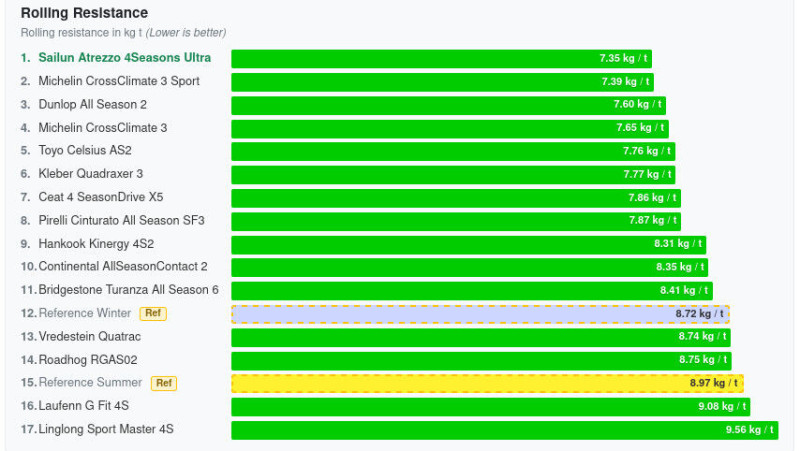The width and height of the screenshot is (800, 451).
Task: Click the Michelin CrossClimate 3 7.65 bar
Action: coord(450,128)
